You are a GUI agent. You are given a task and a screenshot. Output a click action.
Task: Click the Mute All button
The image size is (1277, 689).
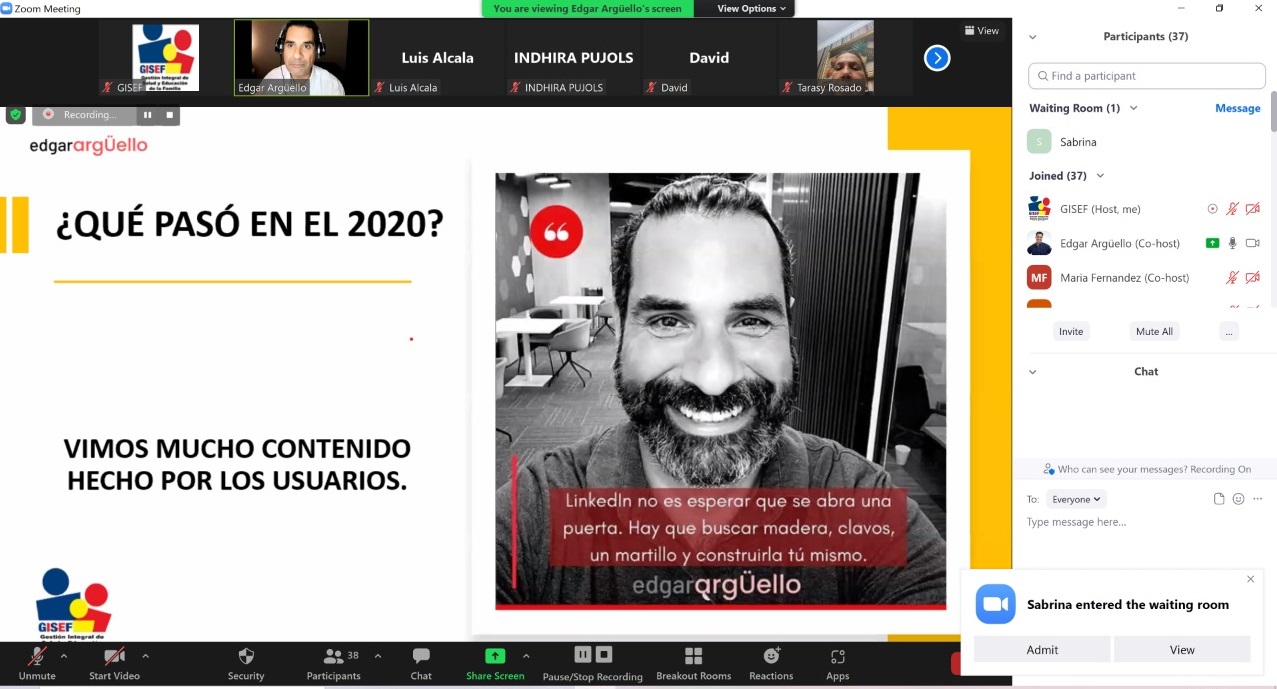point(1153,331)
